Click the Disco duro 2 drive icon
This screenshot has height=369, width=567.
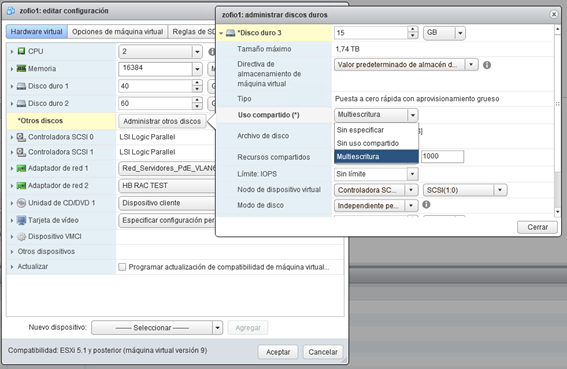[x=21, y=103]
